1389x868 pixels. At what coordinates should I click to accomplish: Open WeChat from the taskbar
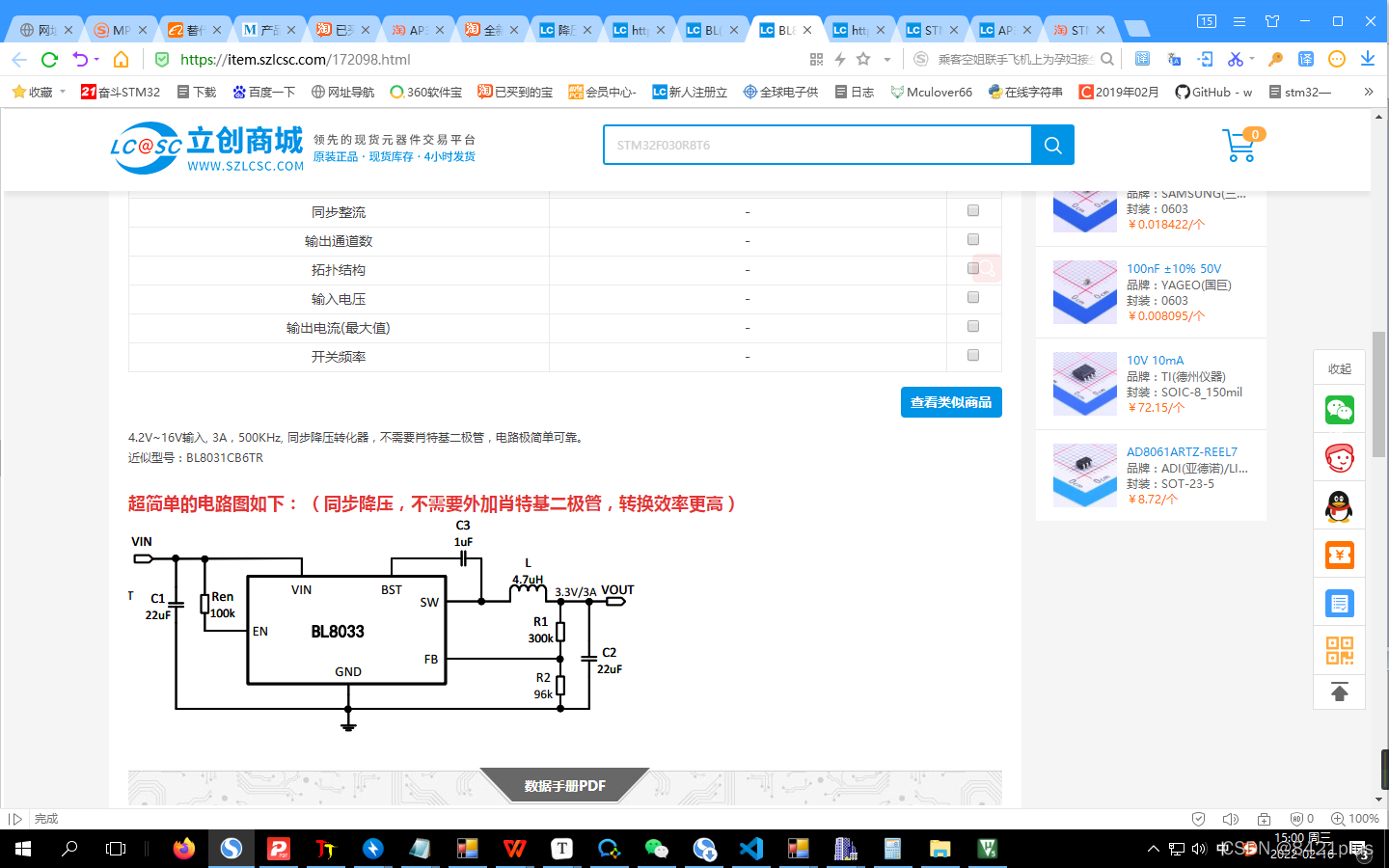pos(656,849)
